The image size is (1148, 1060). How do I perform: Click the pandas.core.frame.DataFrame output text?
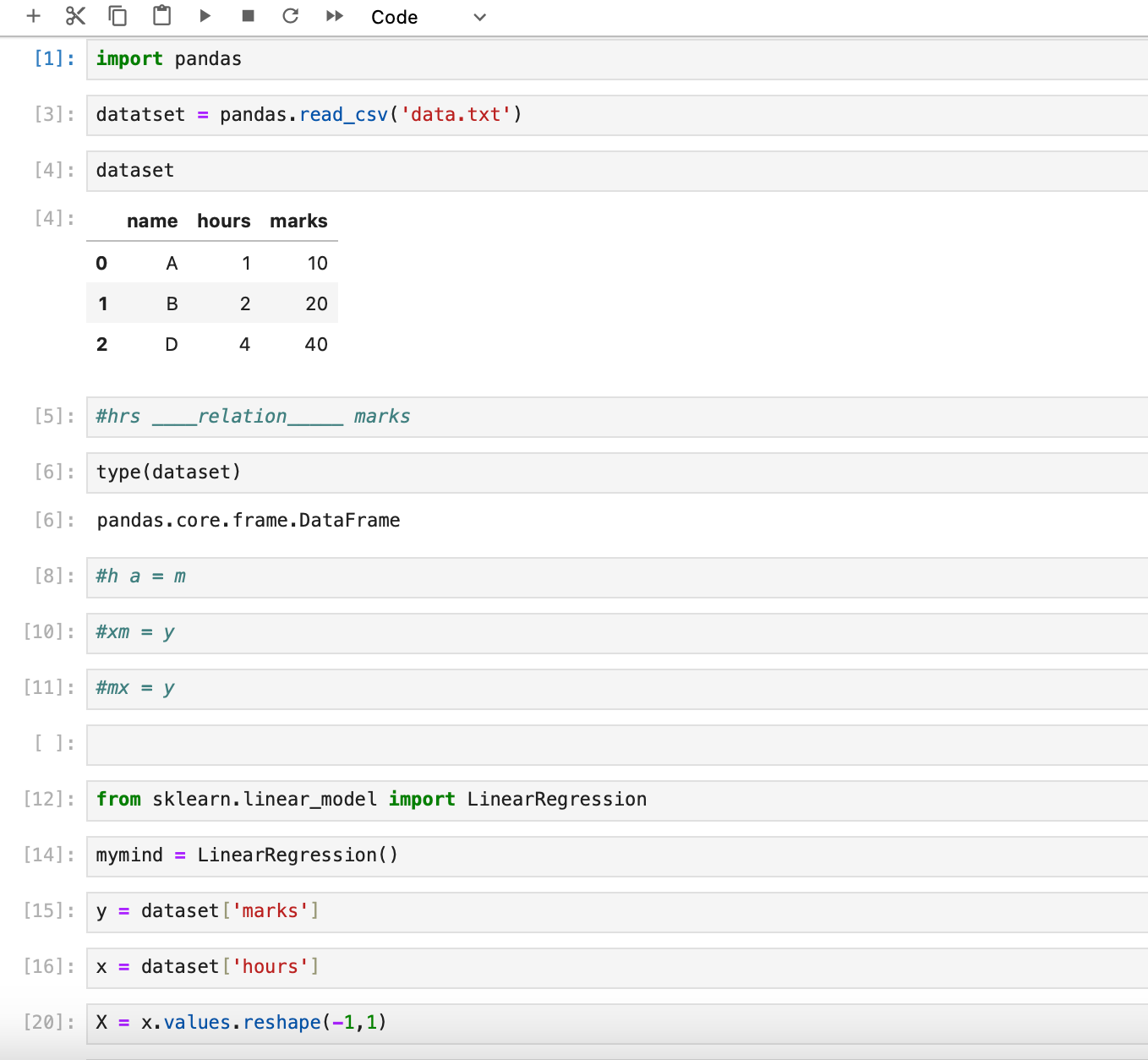coord(248,520)
